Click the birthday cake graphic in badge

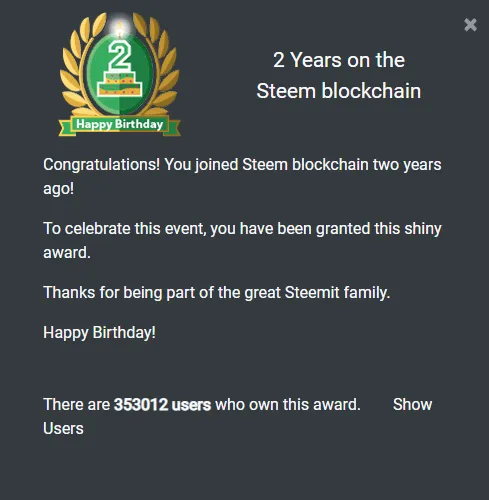(x=120, y=84)
